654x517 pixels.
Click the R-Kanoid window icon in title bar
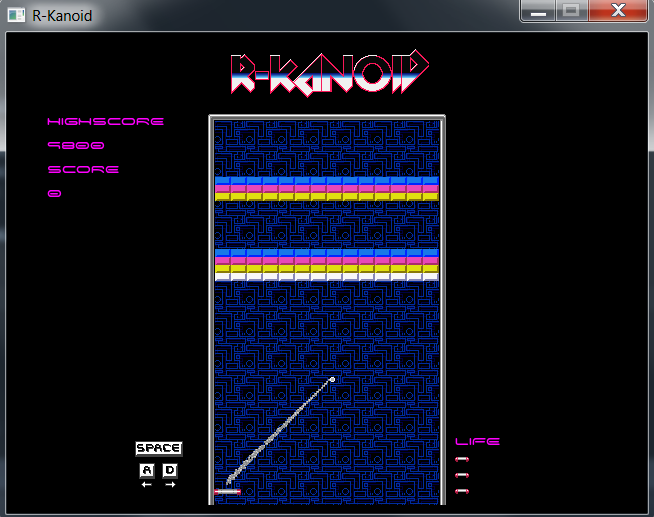coord(16,16)
